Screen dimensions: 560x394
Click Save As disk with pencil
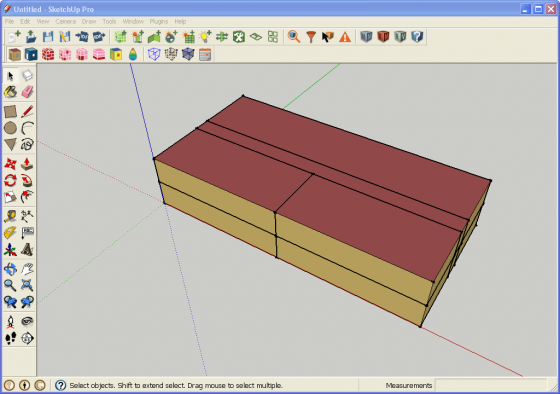click(x=65, y=36)
